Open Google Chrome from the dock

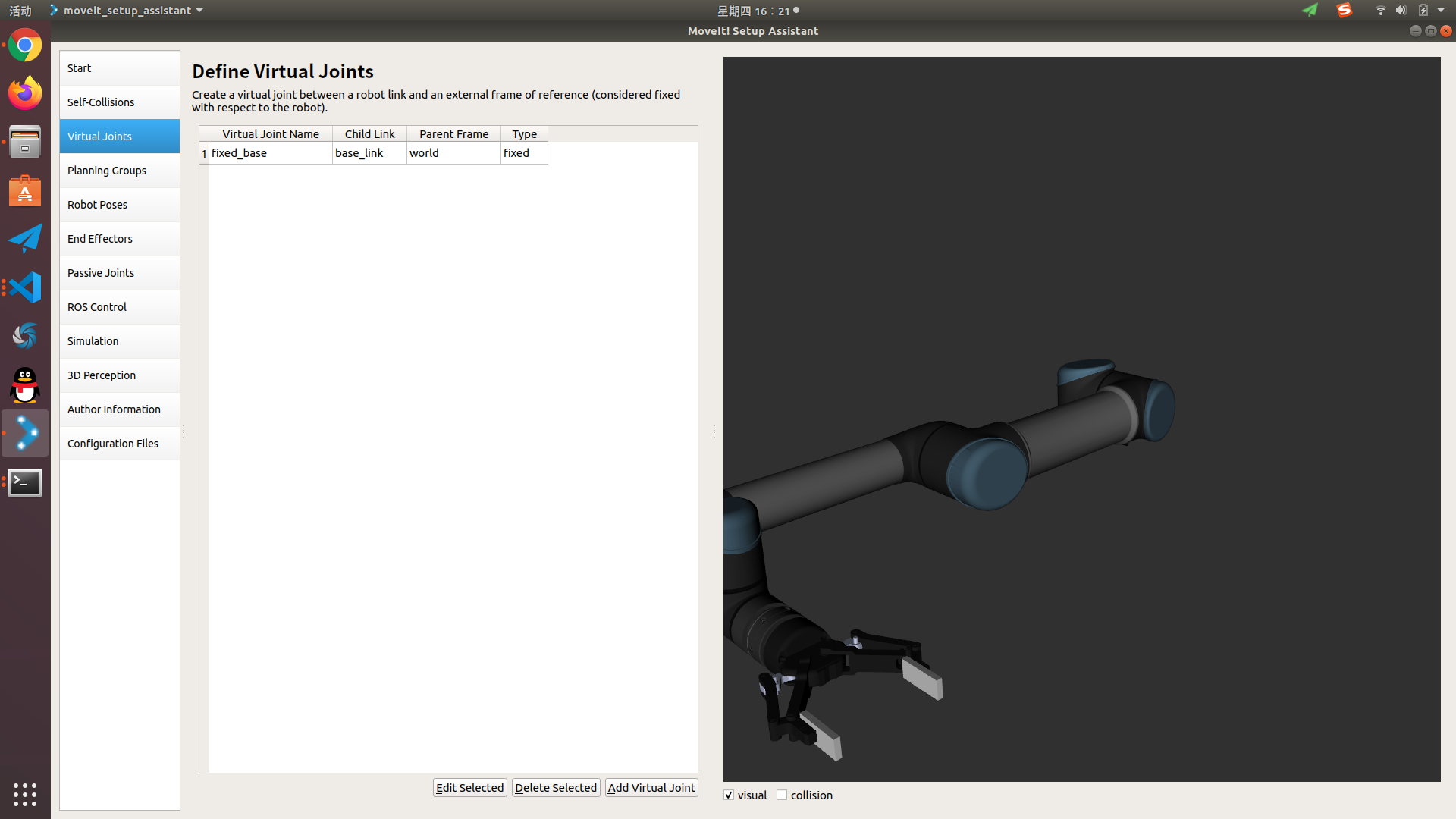coord(25,45)
